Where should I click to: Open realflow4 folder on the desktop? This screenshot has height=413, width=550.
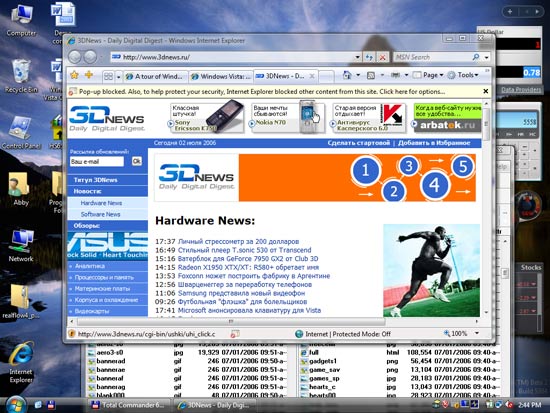pos(20,302)
